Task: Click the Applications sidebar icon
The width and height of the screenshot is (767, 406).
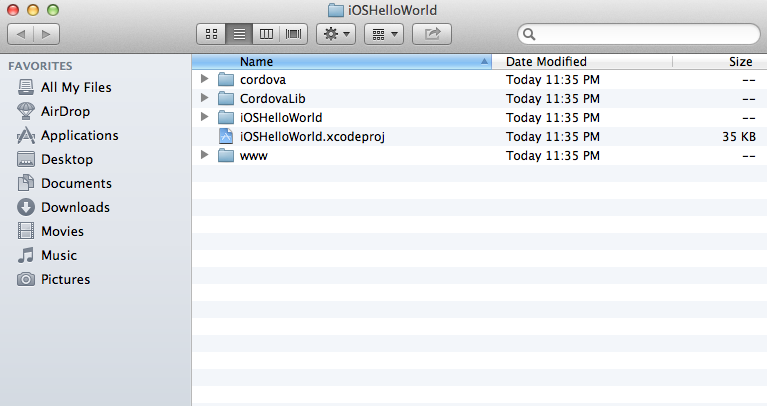Action: tap(26, 135)
